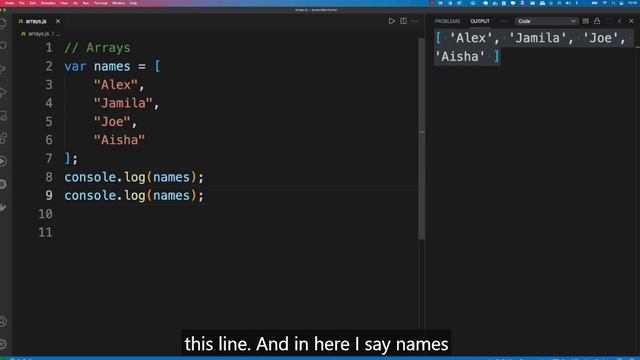Open the Edit menu
640x360 pixels.
click(33, 3)
